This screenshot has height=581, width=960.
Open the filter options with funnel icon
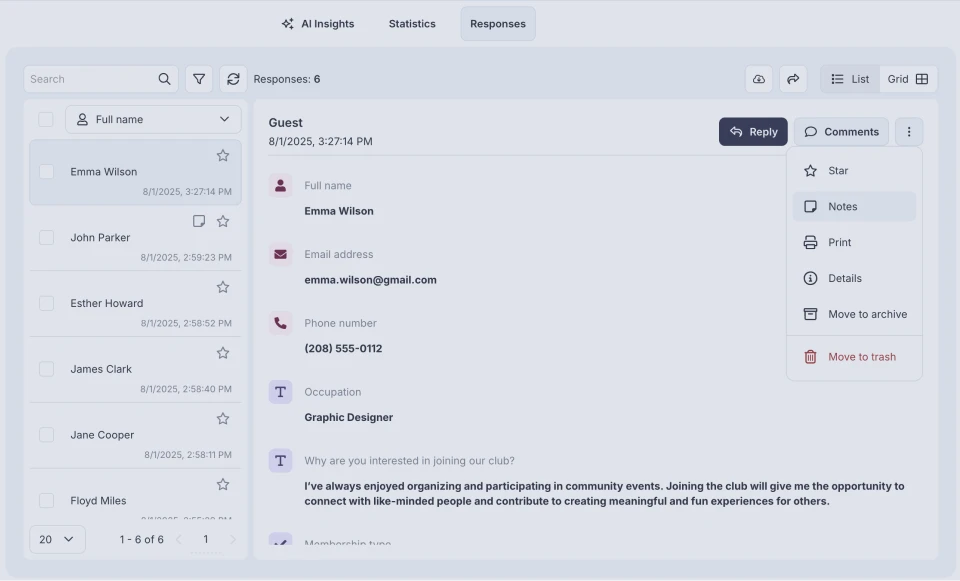pyautogui.click(x=198, y=78)
